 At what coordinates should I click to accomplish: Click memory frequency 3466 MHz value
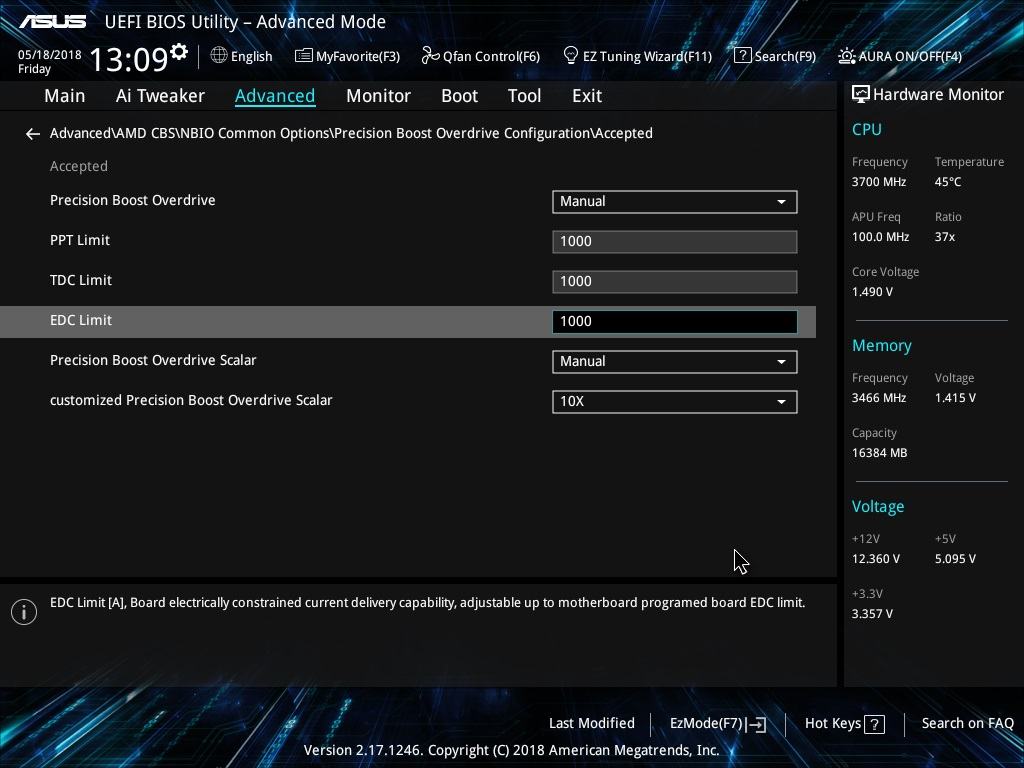pos(878,398)
